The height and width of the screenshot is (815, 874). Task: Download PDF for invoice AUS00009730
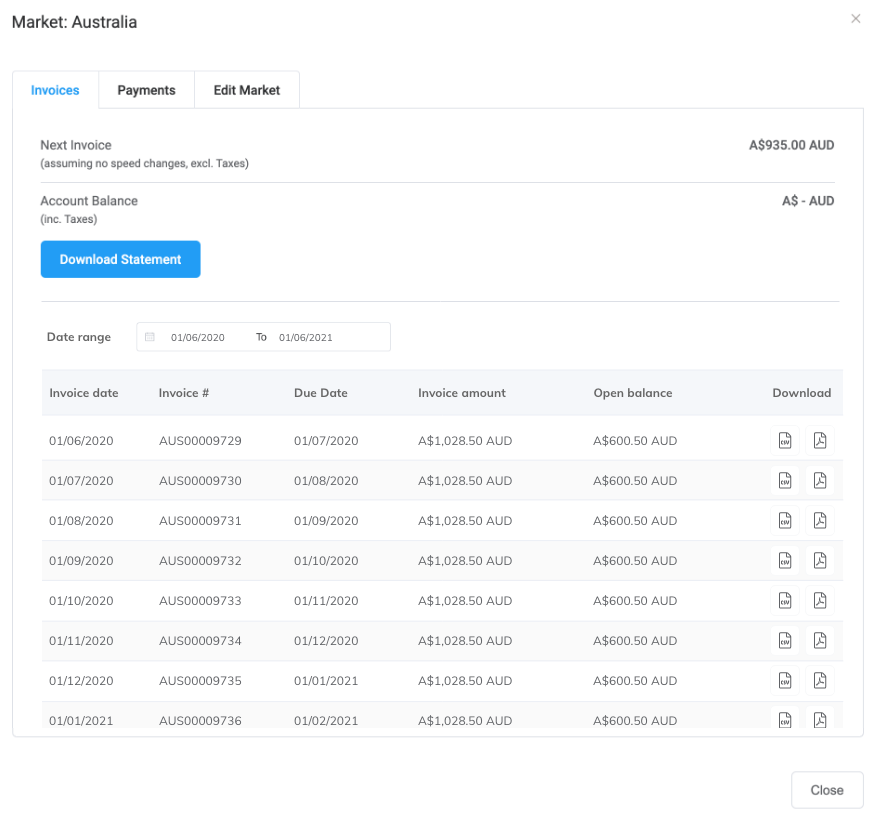(x=819, y=481)
